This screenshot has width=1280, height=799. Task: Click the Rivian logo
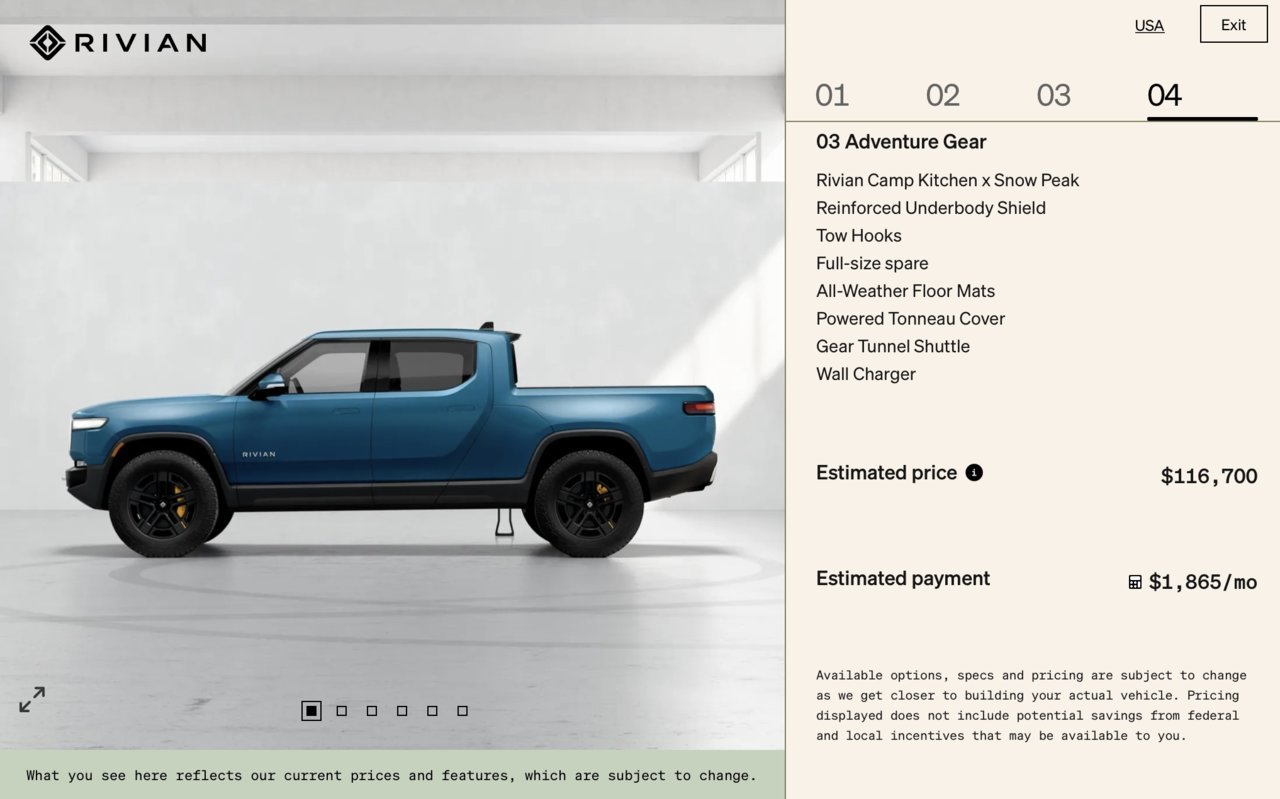118,42
